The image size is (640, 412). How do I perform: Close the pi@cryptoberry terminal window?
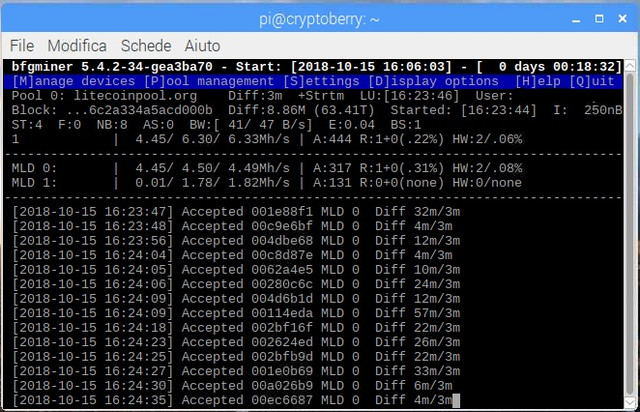(622, 18)
